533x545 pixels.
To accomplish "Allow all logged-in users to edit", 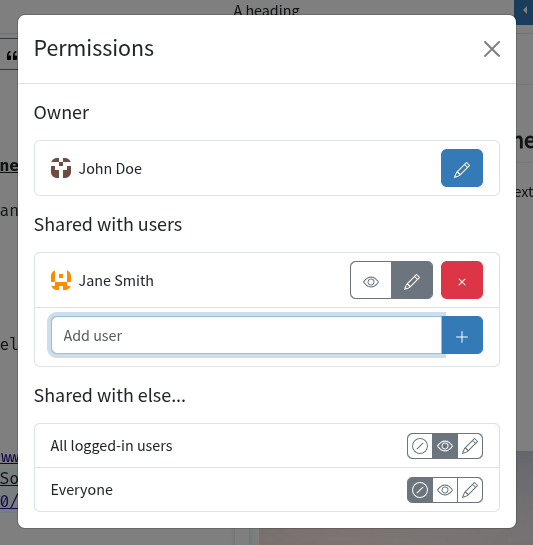I will [x=470, y=446].
